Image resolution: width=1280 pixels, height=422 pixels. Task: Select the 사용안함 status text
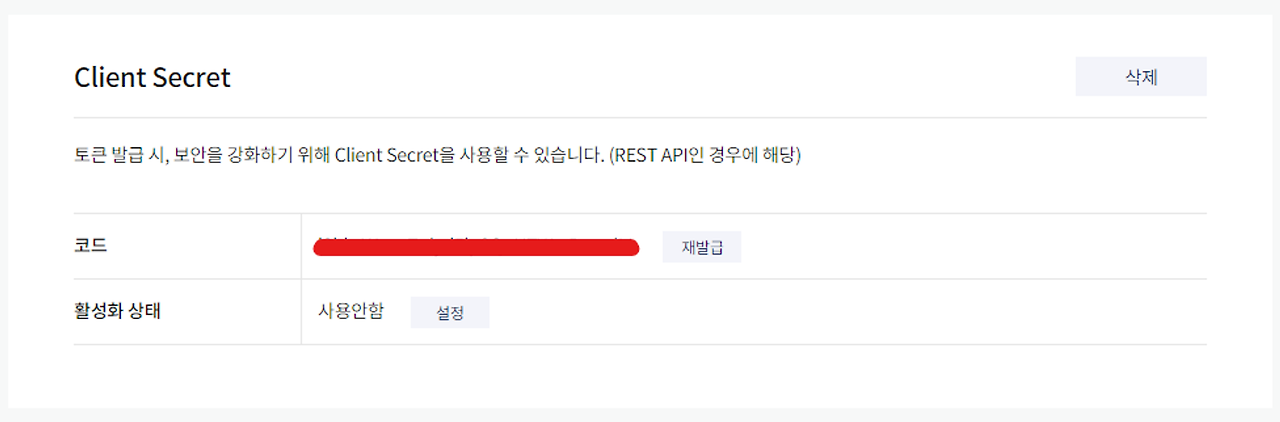click(x=350, y=311)
